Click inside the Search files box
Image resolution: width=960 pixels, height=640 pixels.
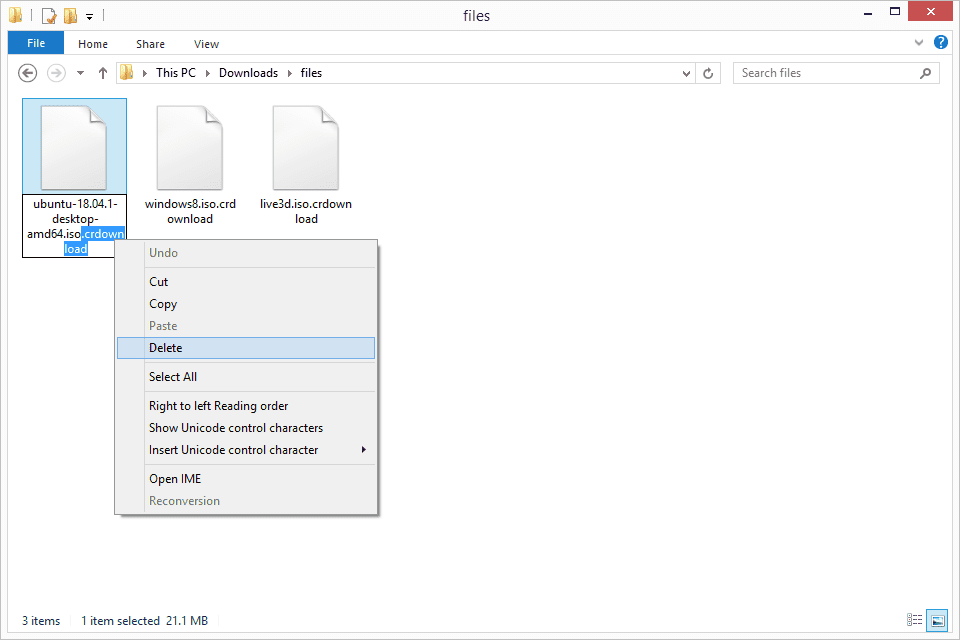pyautogui.click(x=830, y=72)
